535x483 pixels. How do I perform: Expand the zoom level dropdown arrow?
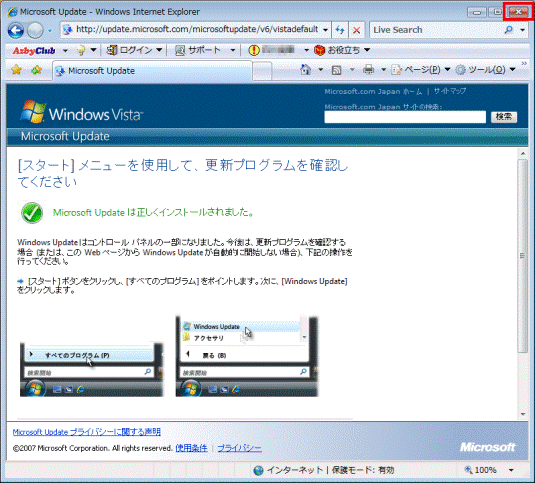[511, 470]
